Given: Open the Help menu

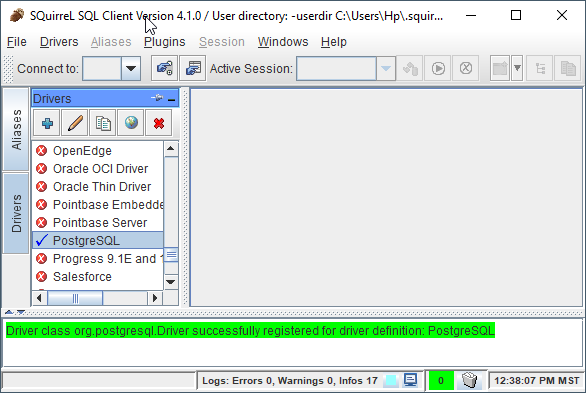Looking at the screenshot, I should coord(334,42).
